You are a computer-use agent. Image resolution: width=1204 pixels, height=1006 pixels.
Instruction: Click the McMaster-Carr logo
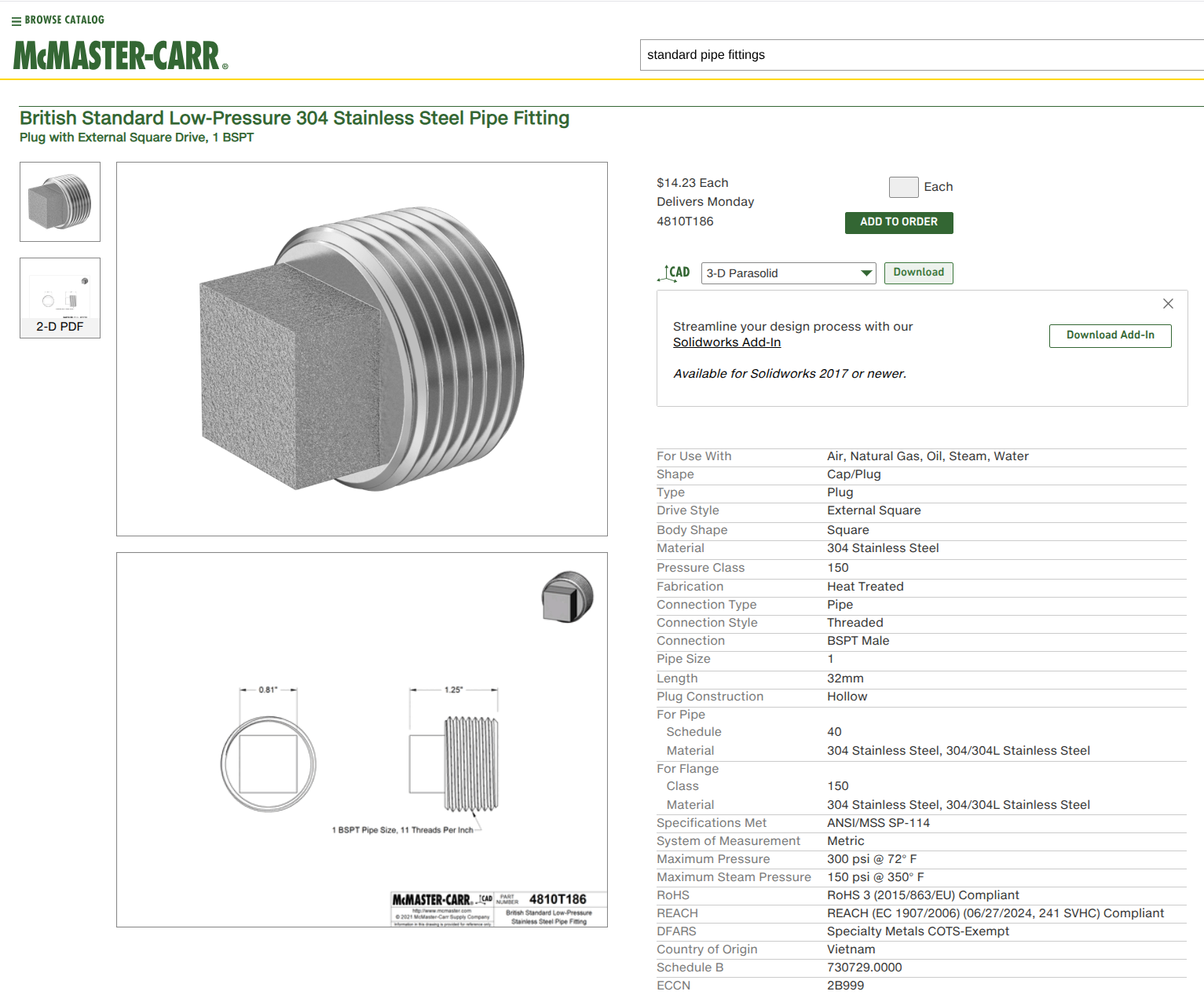click(121, 56)
